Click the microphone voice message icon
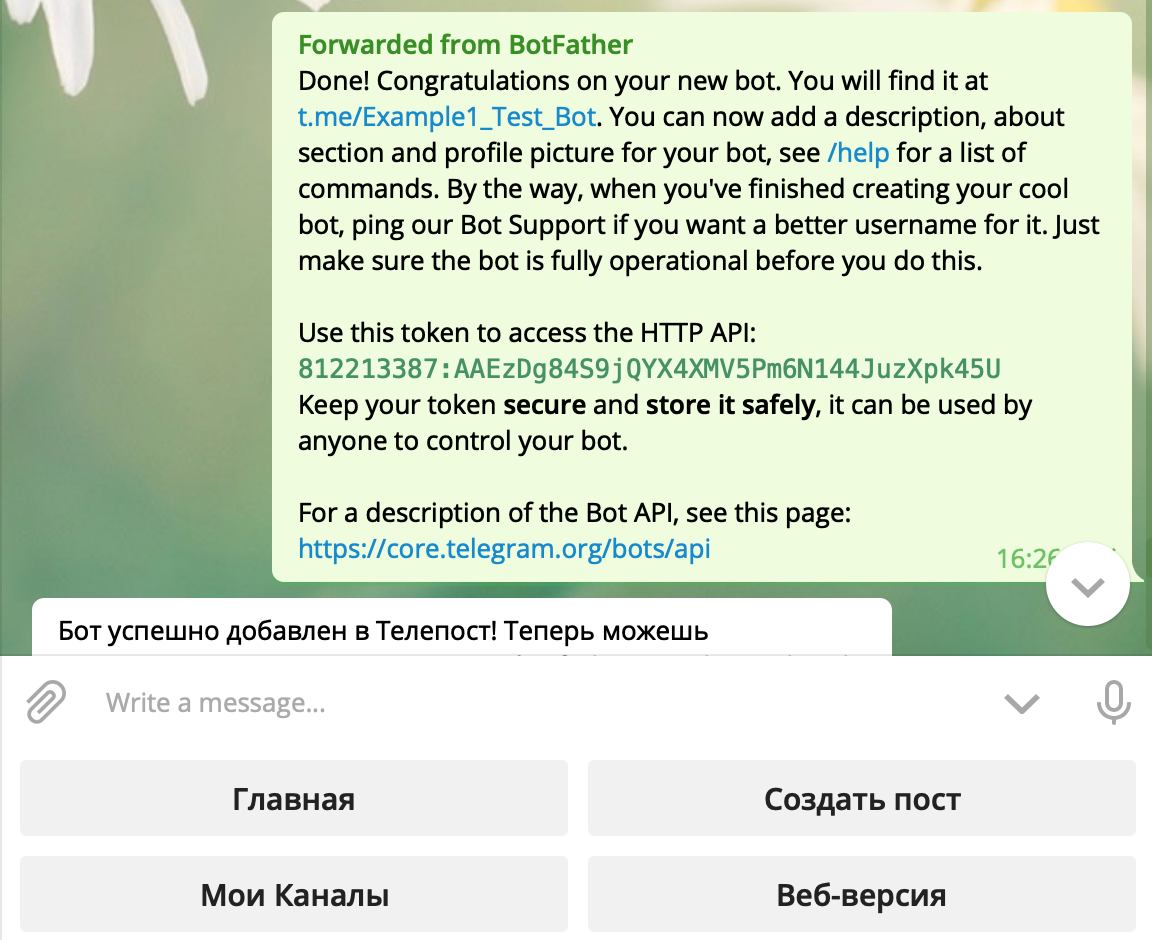Screen dimensions: 1152x940 coord(1113,703)
